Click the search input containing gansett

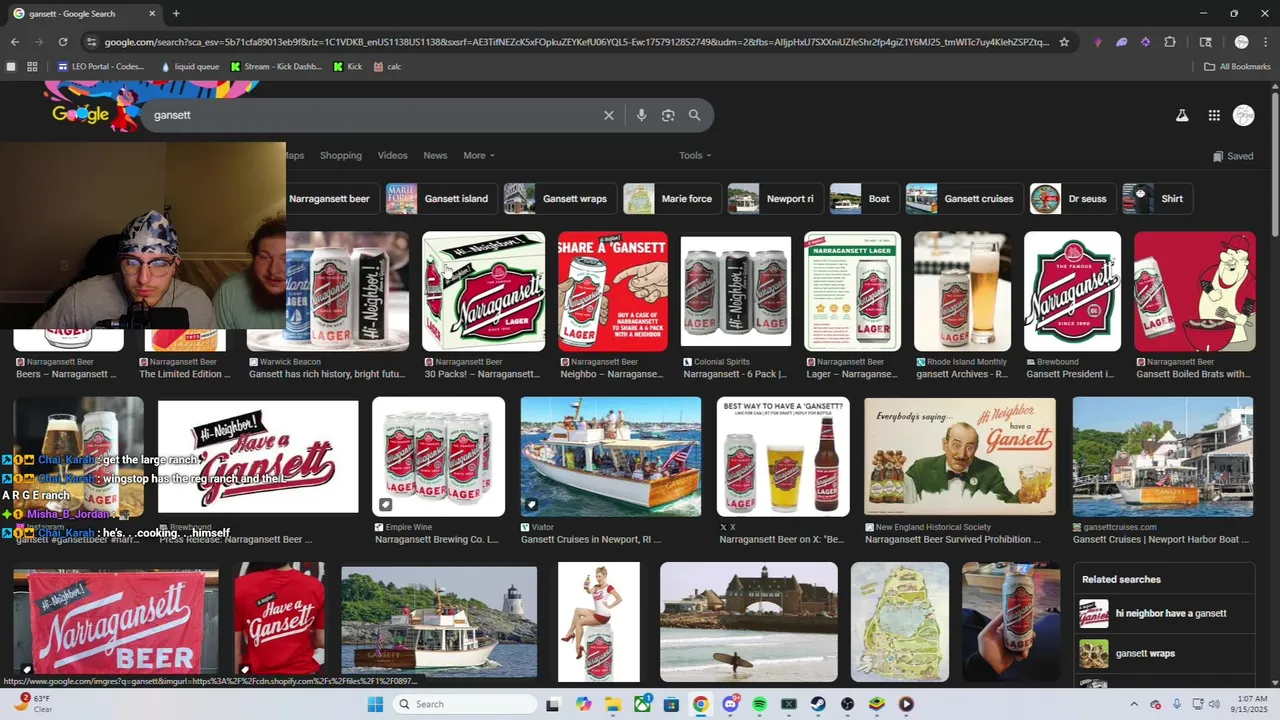pos(370,115)
